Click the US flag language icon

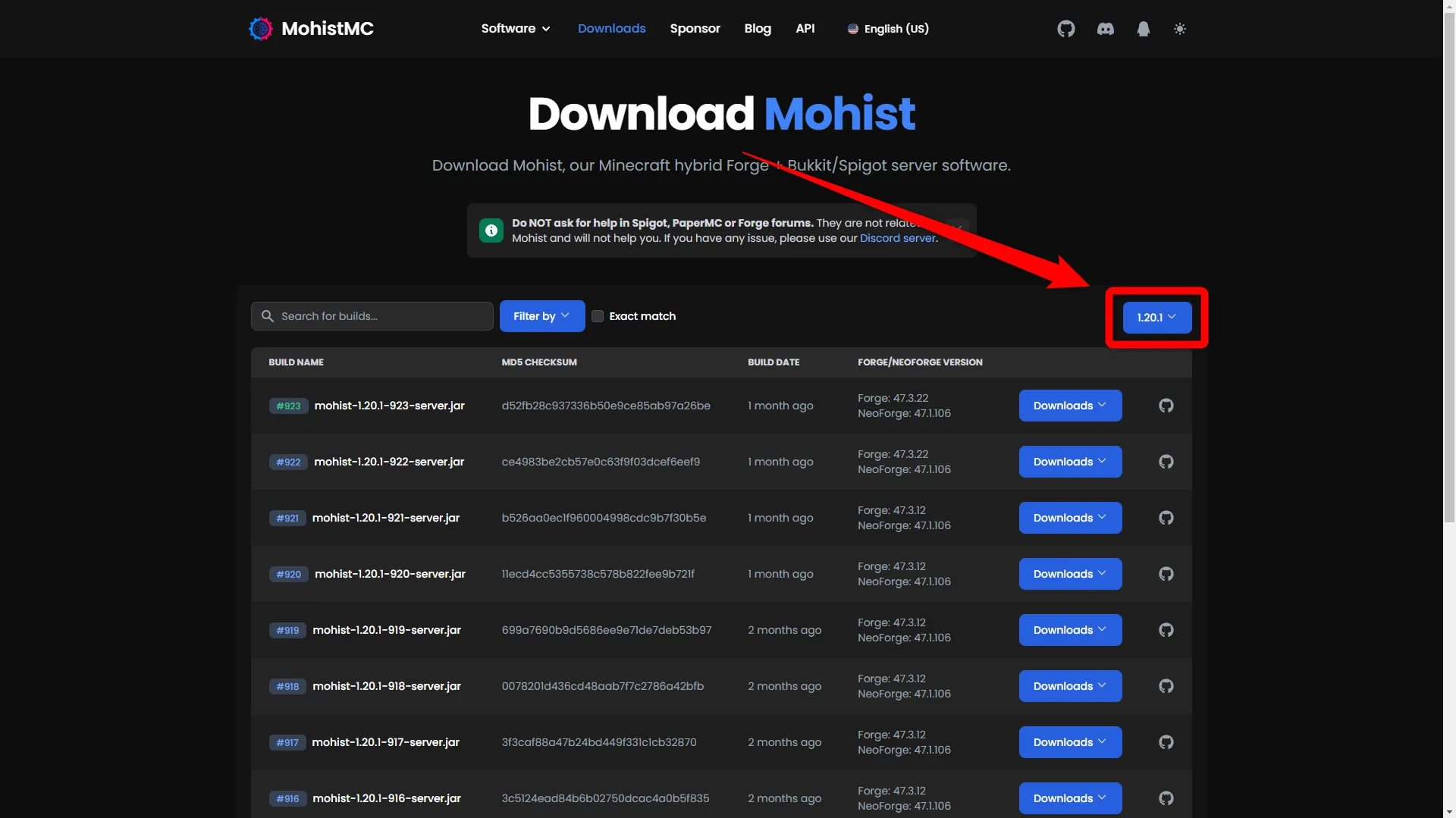point(853,29)
